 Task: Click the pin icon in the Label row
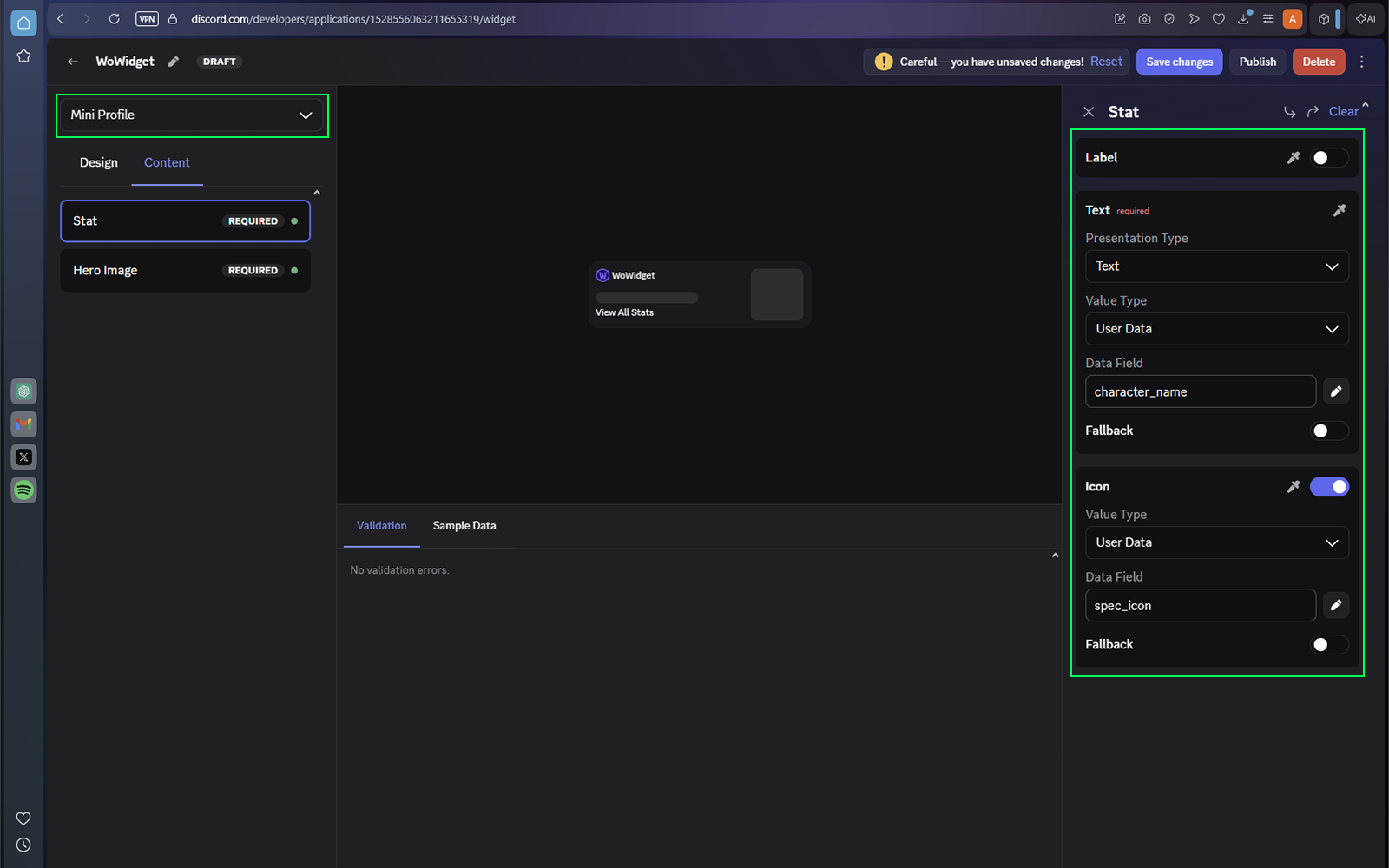pyautogui.click(x=1294, y=158)
